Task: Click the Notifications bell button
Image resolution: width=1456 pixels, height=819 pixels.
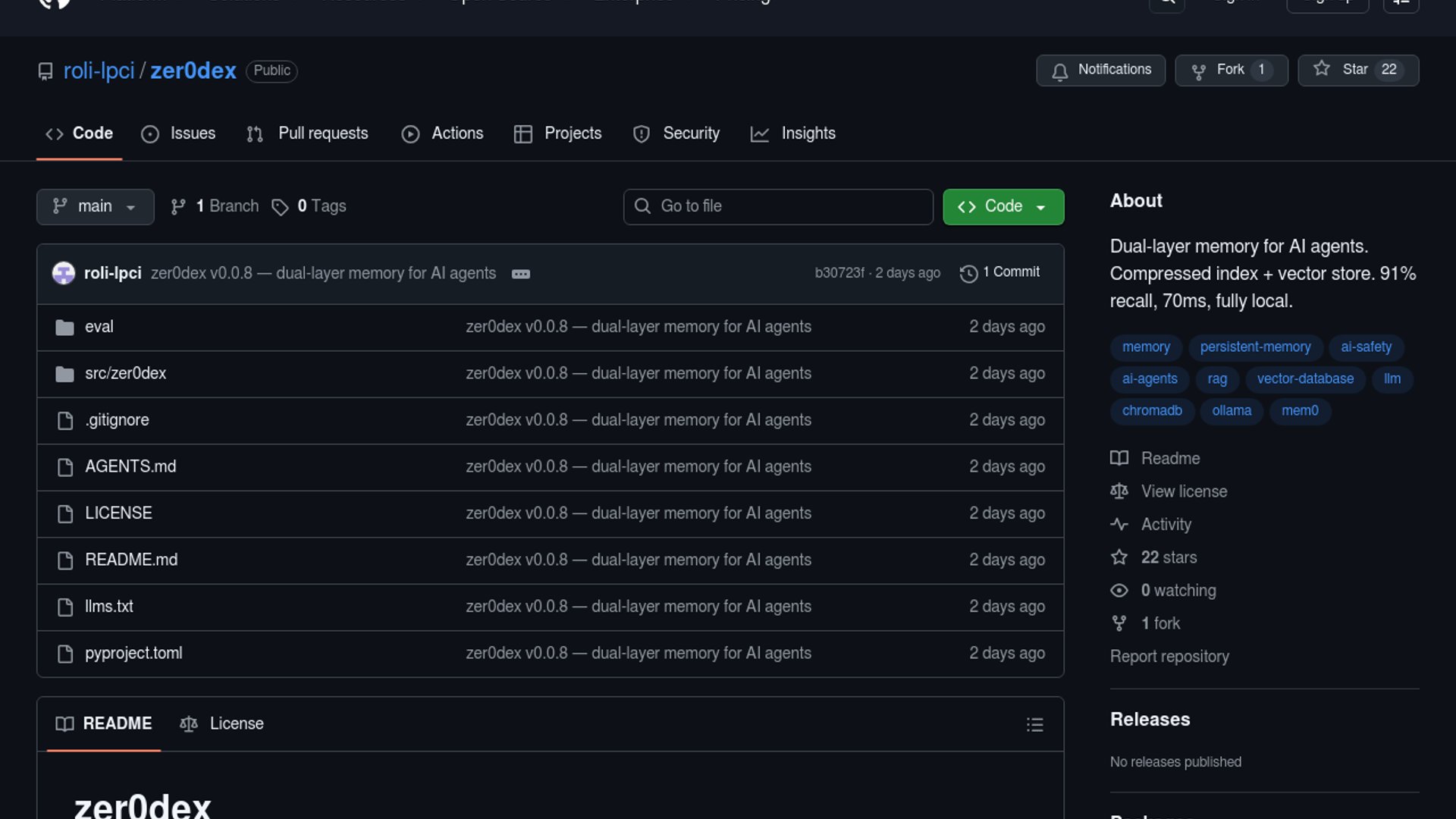Action: 1100,70
